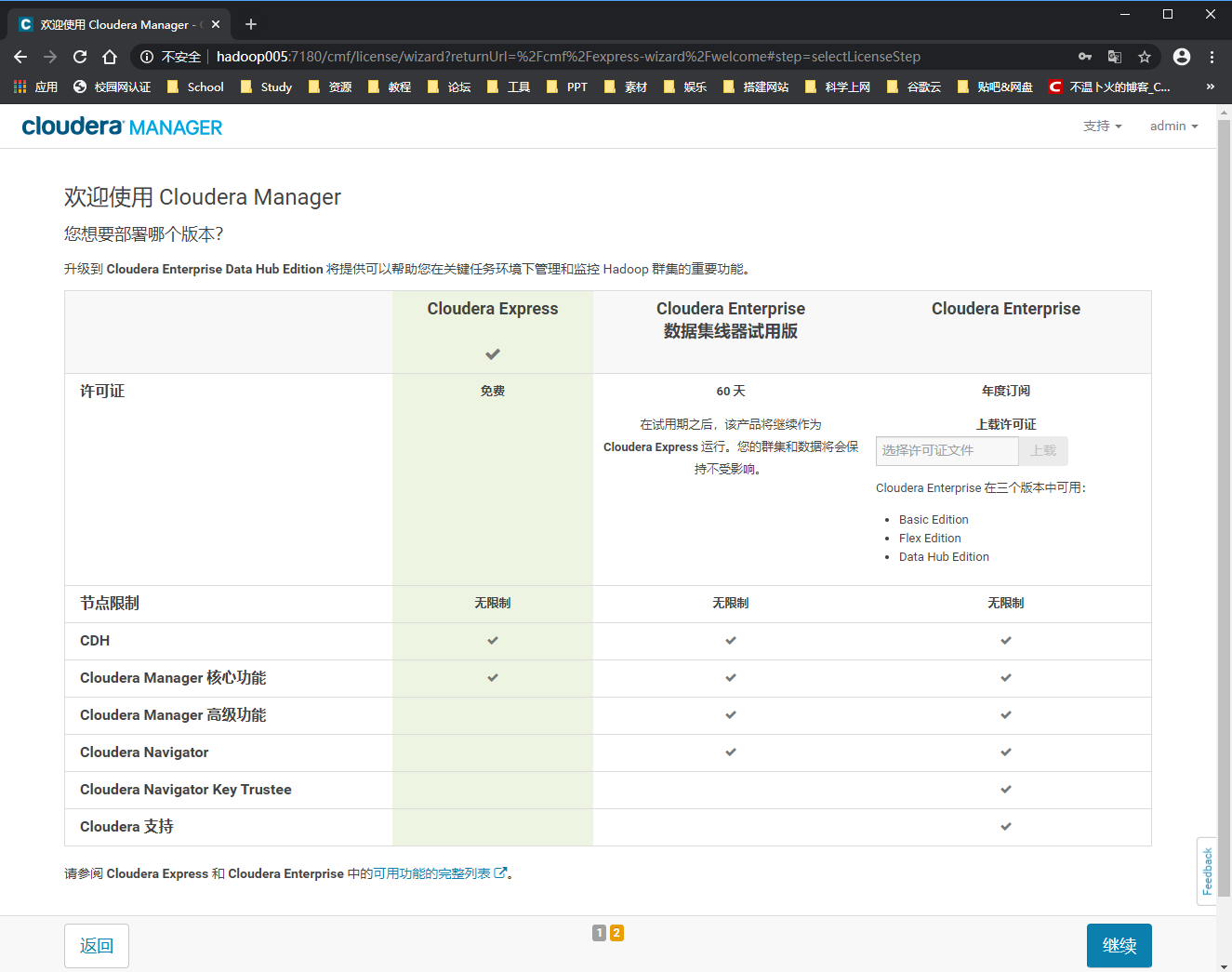Reload the page with refresh icon
1232x972 pixels.
[80, 57]
